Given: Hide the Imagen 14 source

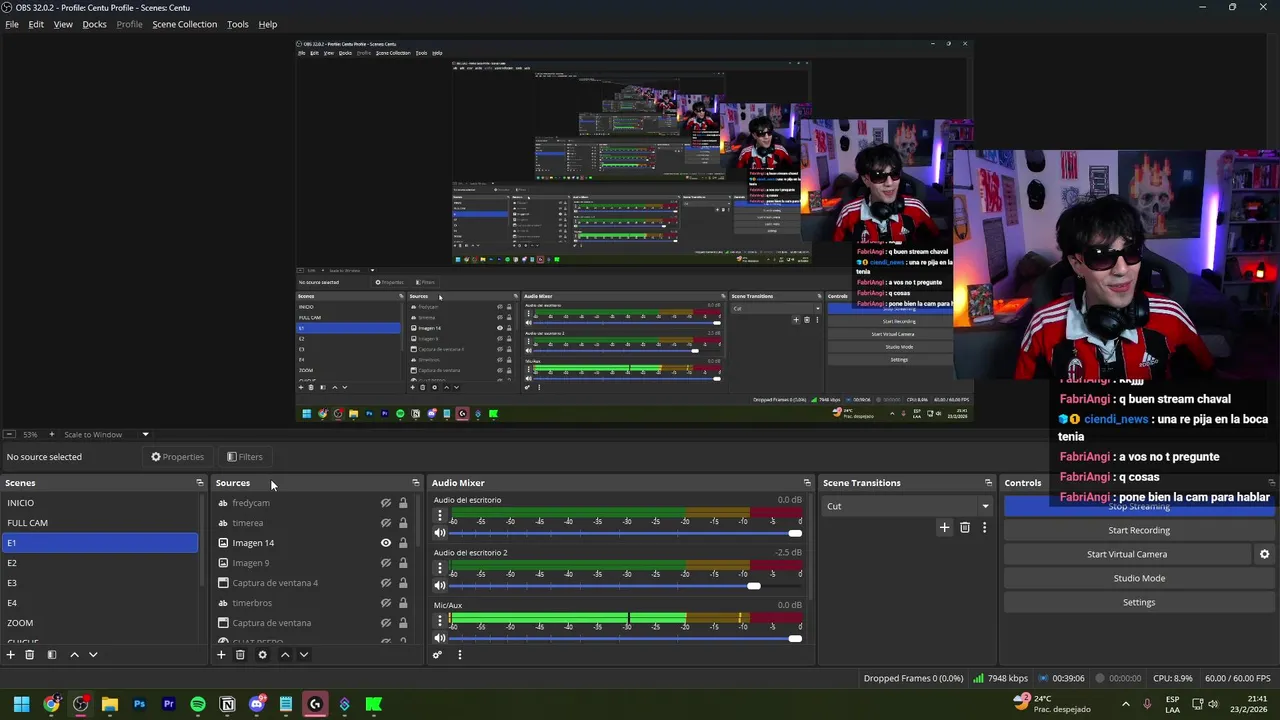Looking at the screenshot, I should (x=386, y=543).
